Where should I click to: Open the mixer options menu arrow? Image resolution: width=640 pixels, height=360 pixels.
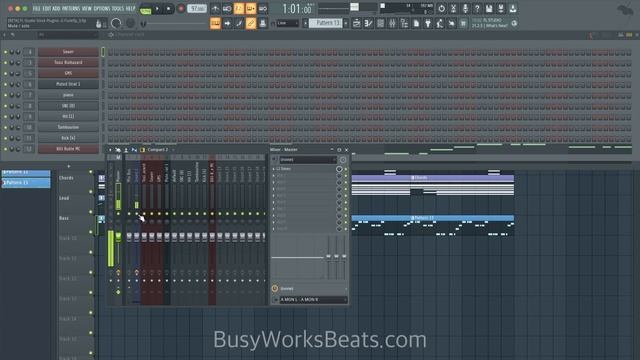pyautogui.click(x=110, y=150)
